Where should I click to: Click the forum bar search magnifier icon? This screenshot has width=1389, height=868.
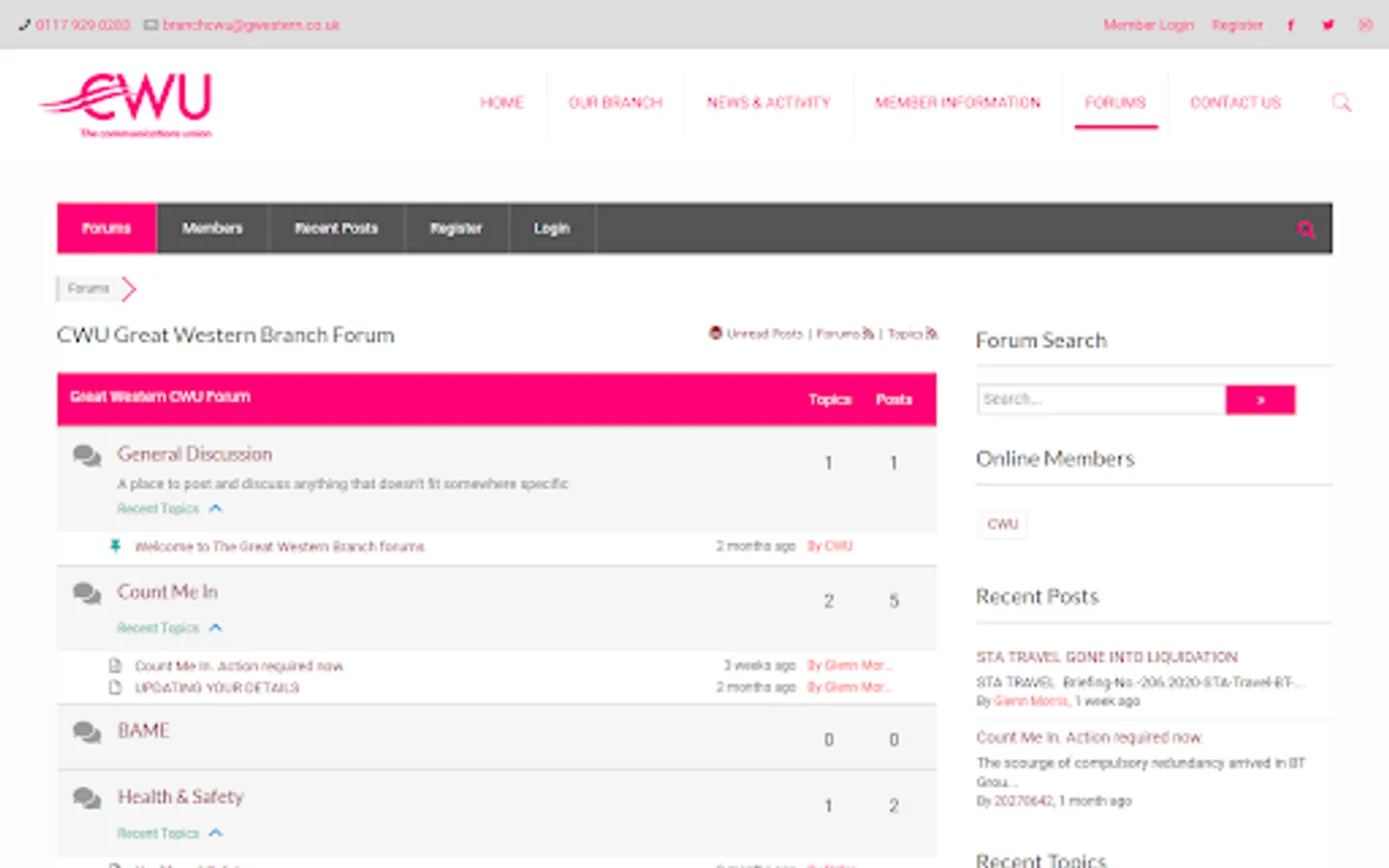[x=1306, y=230]
